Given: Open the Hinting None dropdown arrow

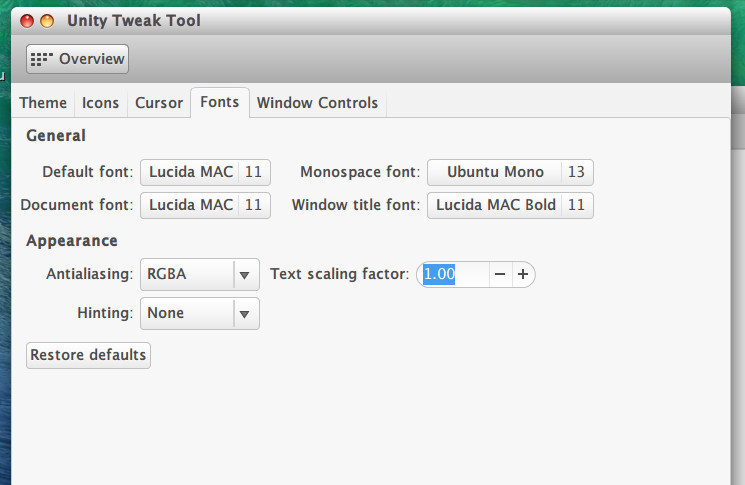Looking at the screenshot, I should [245, 314].
